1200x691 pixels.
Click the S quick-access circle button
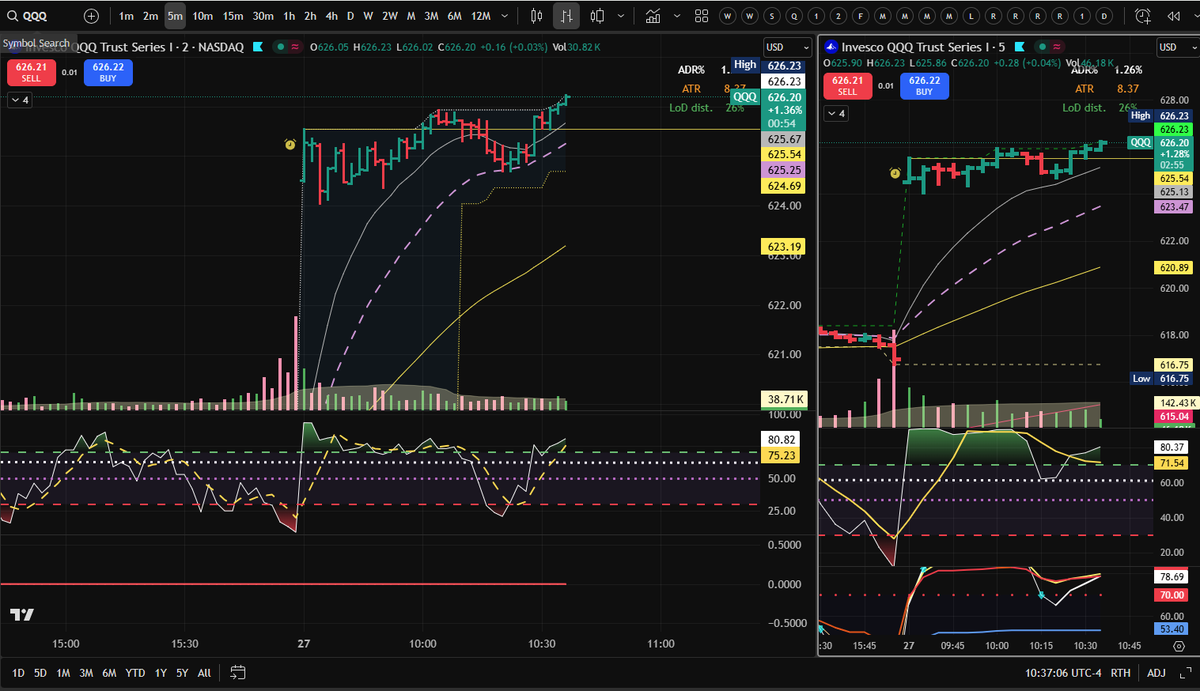(773, 16)
